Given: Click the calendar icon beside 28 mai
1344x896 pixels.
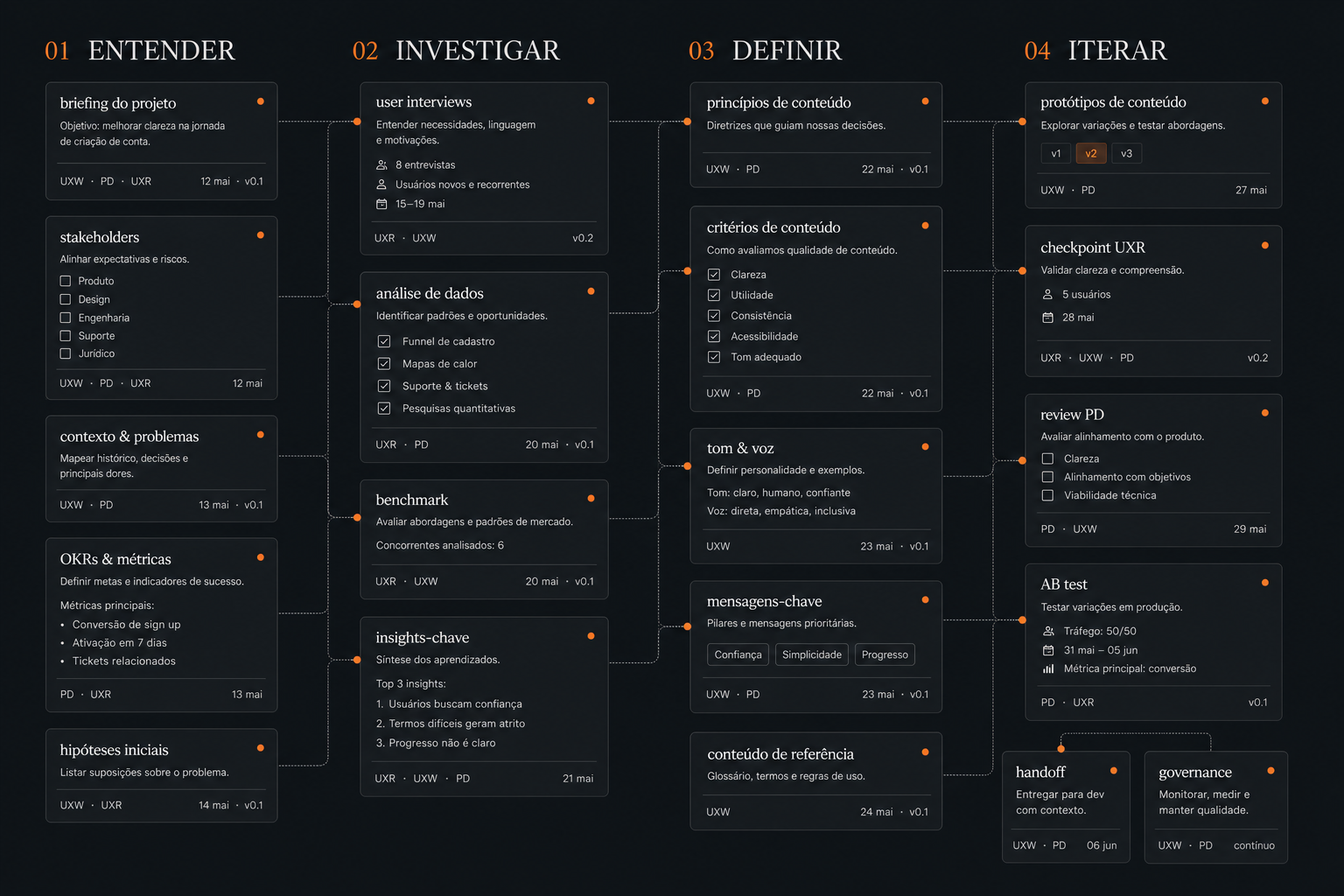Looking at the screenshot, I should point(1047,318).
